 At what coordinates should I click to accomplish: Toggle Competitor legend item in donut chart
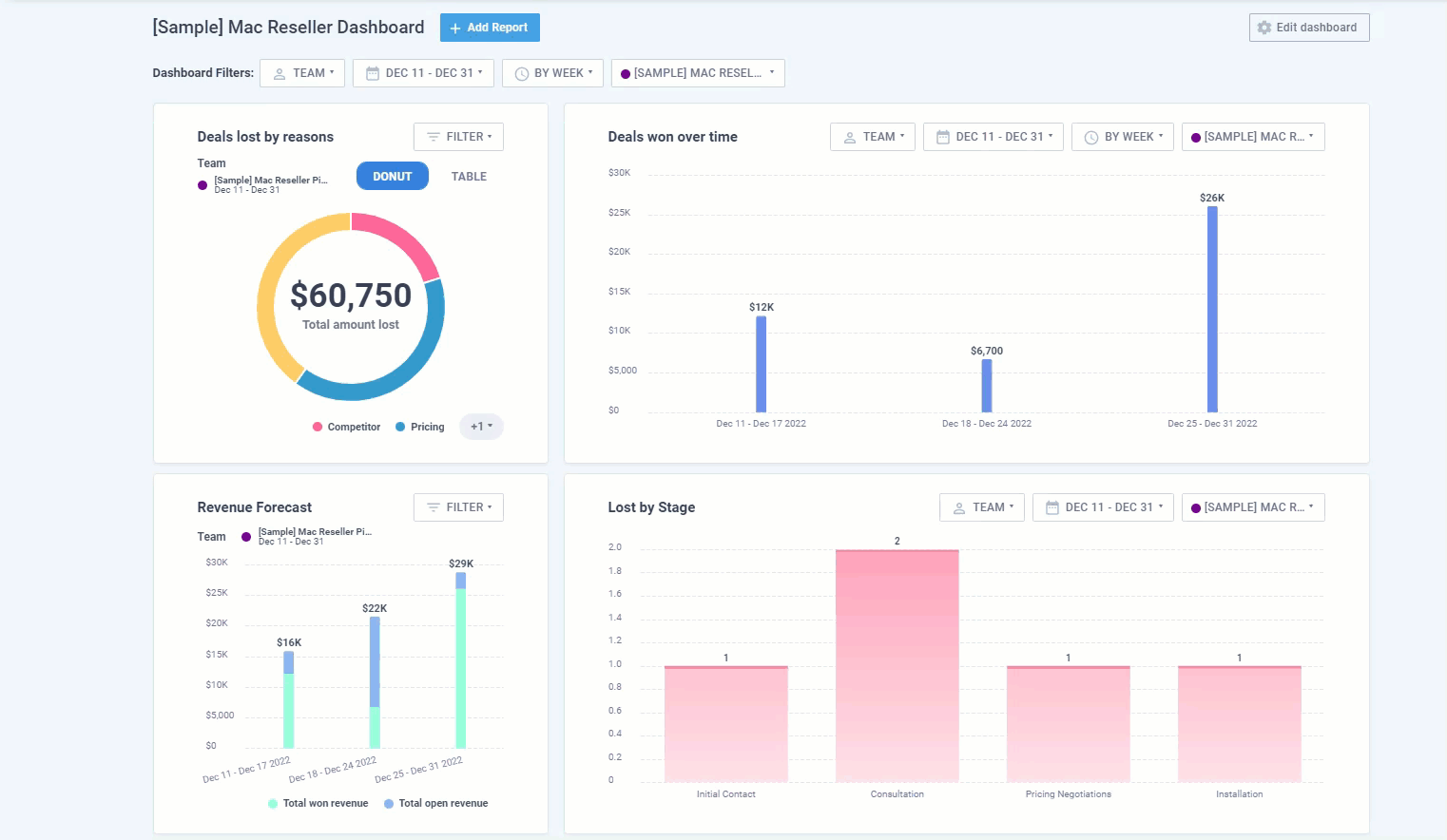coord(346,428)
